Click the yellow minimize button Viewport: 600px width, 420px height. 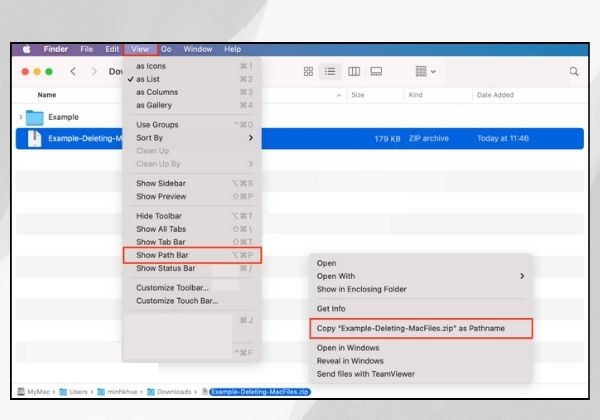pos(37,72)
